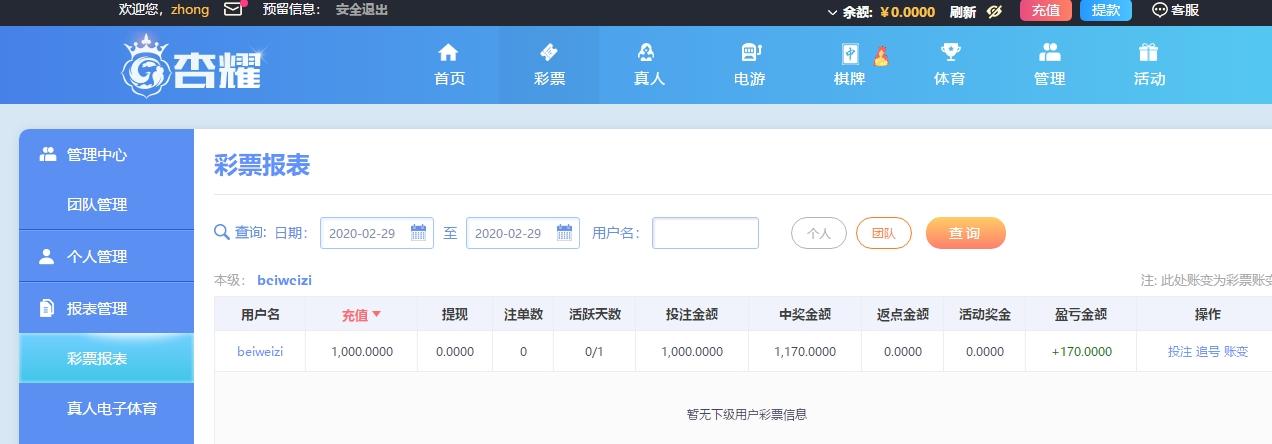This screenshot has width=1272, height=444.
Task: Click the 刷新 refresh link
Action: coord(963,12)
